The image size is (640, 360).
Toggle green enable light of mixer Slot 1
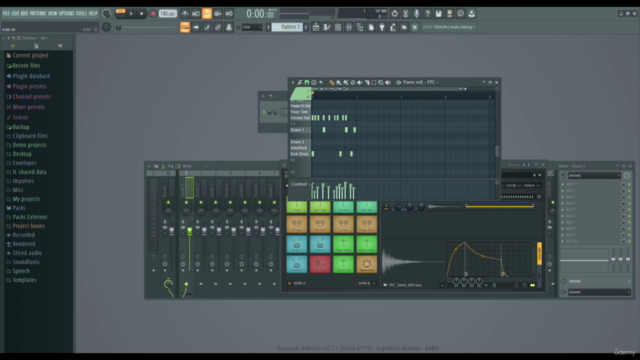[x=629, y=184]
